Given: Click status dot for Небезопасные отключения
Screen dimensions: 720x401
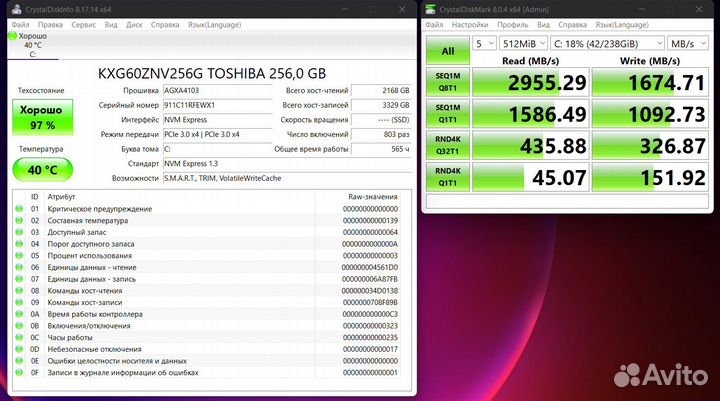Looking at the screenshot, I should tap(19, 349).
